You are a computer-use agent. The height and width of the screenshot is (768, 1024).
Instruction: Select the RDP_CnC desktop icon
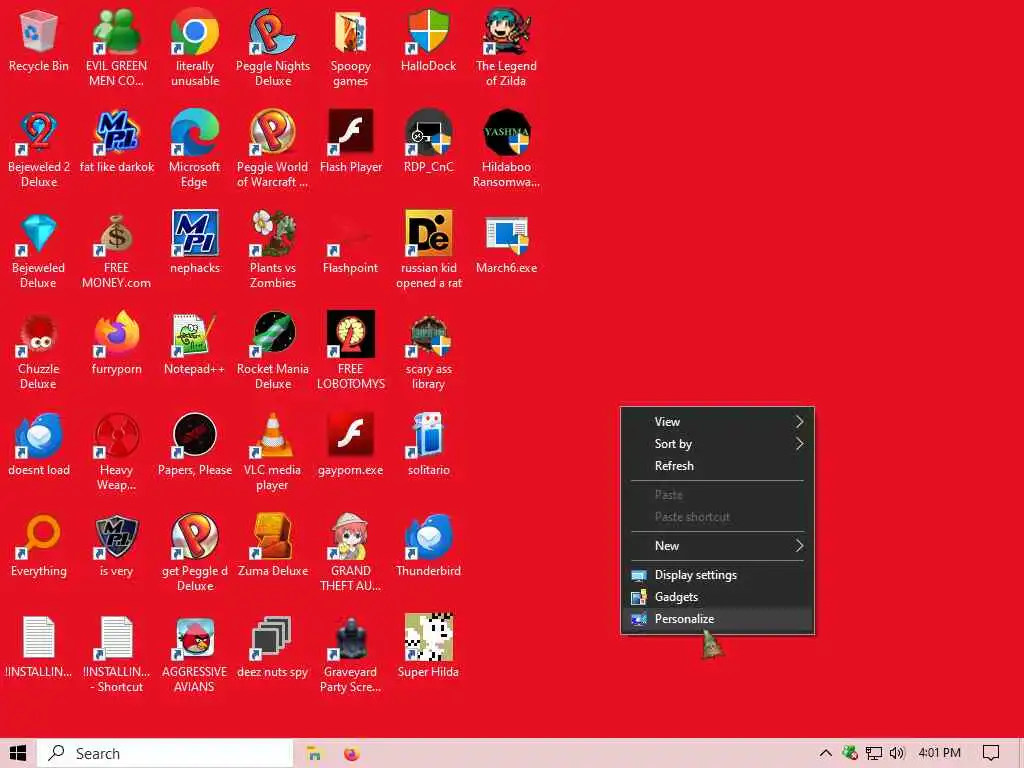428,132
